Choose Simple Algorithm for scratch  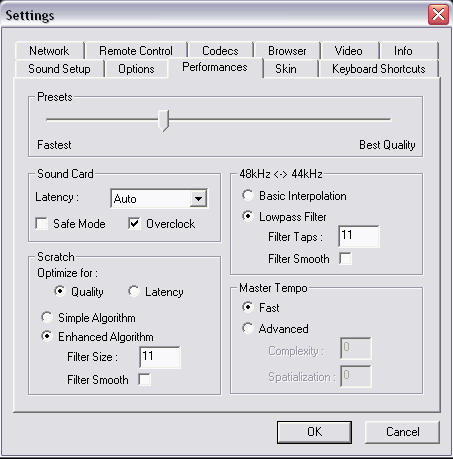pos(47,317)
